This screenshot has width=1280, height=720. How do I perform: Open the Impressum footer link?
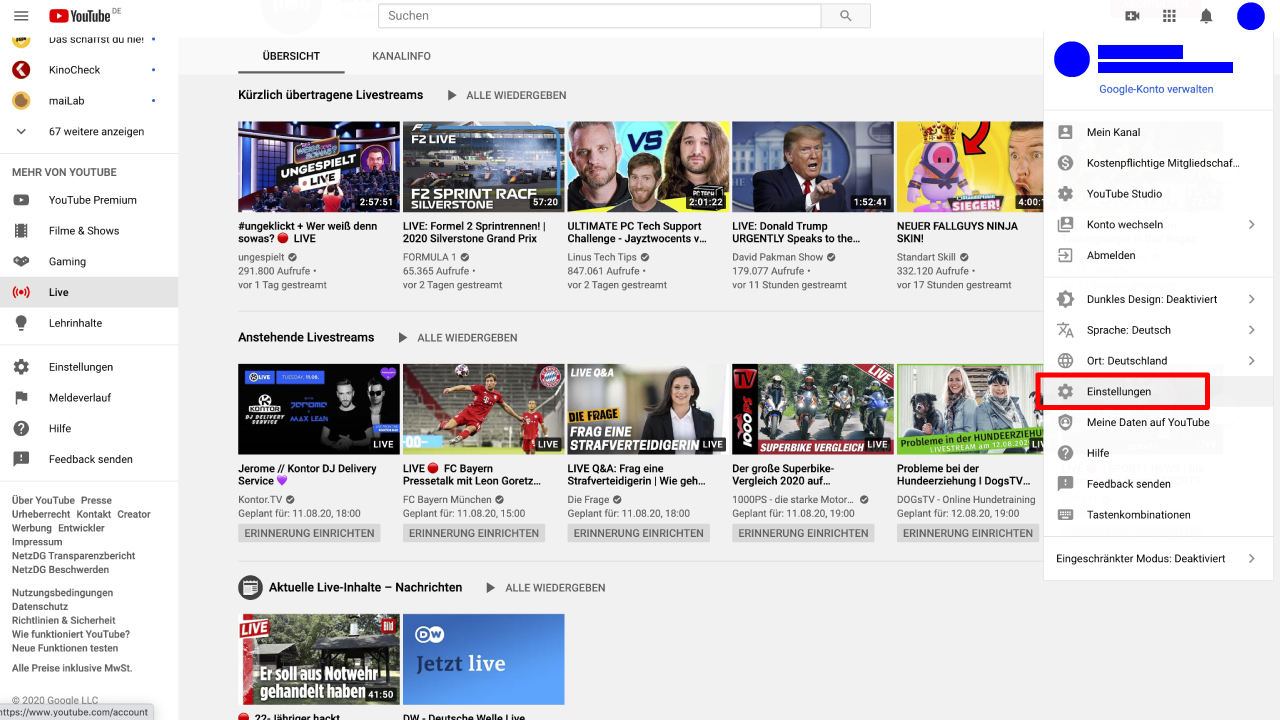(37, 542)
